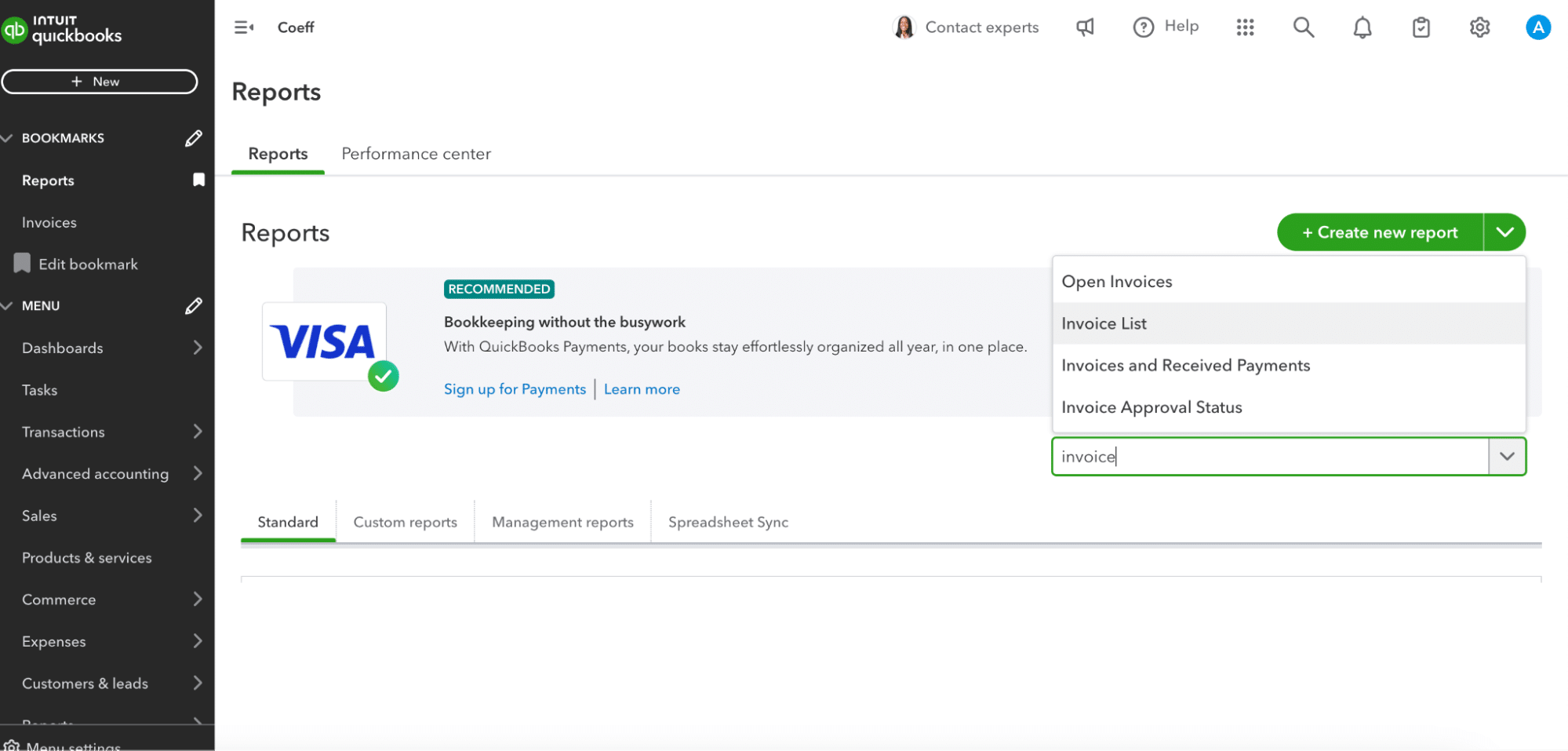Viewport: 1568px width, 751px height.
Task: Click the Edit bookmark label
Action: [x=89, y=264]
